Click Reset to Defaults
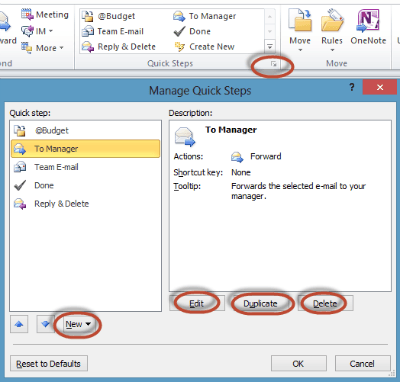Screen dimensions: 400x382 pos(49,363)
